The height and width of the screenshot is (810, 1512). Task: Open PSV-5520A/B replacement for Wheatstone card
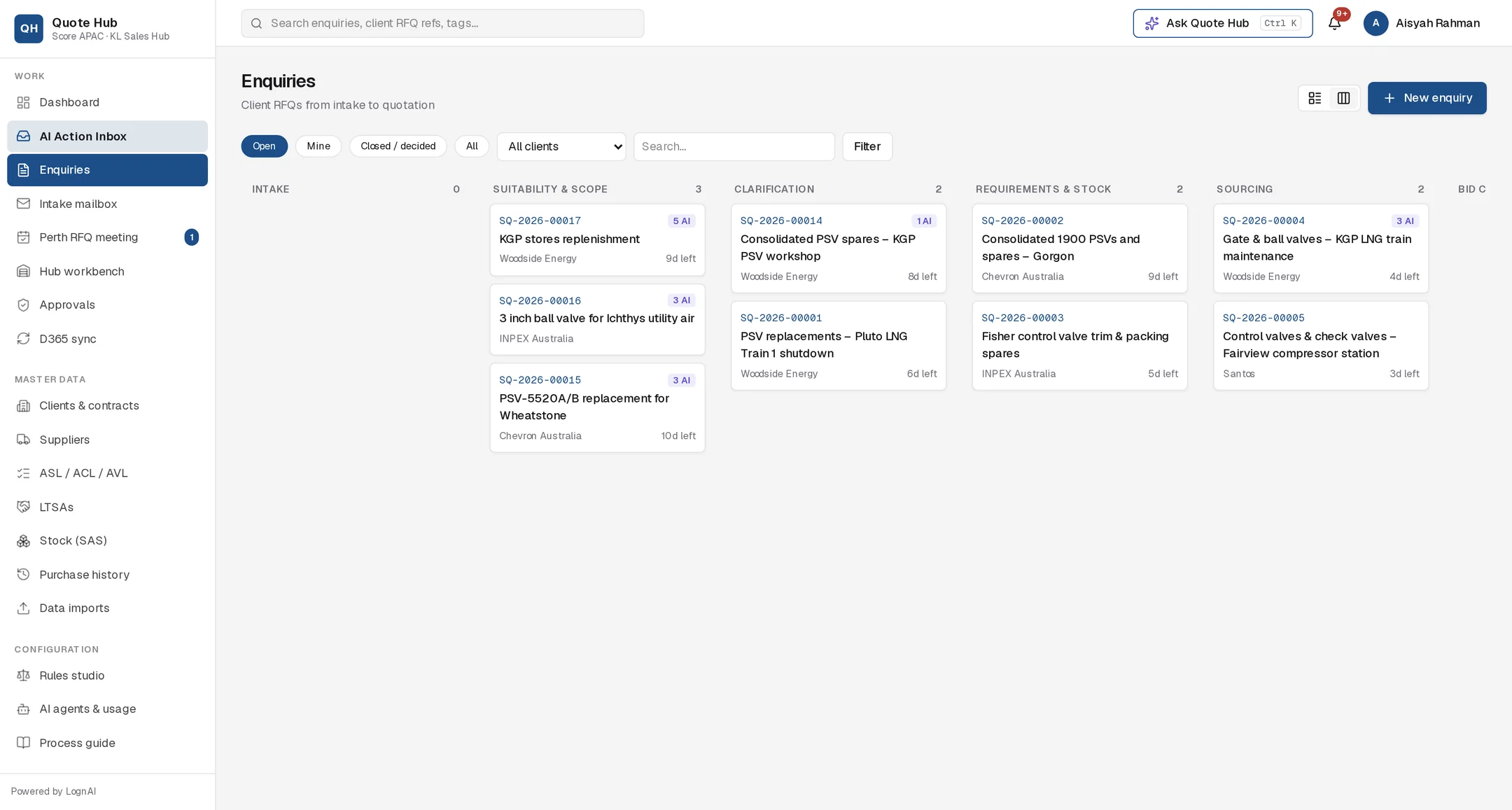pos(597,407)
